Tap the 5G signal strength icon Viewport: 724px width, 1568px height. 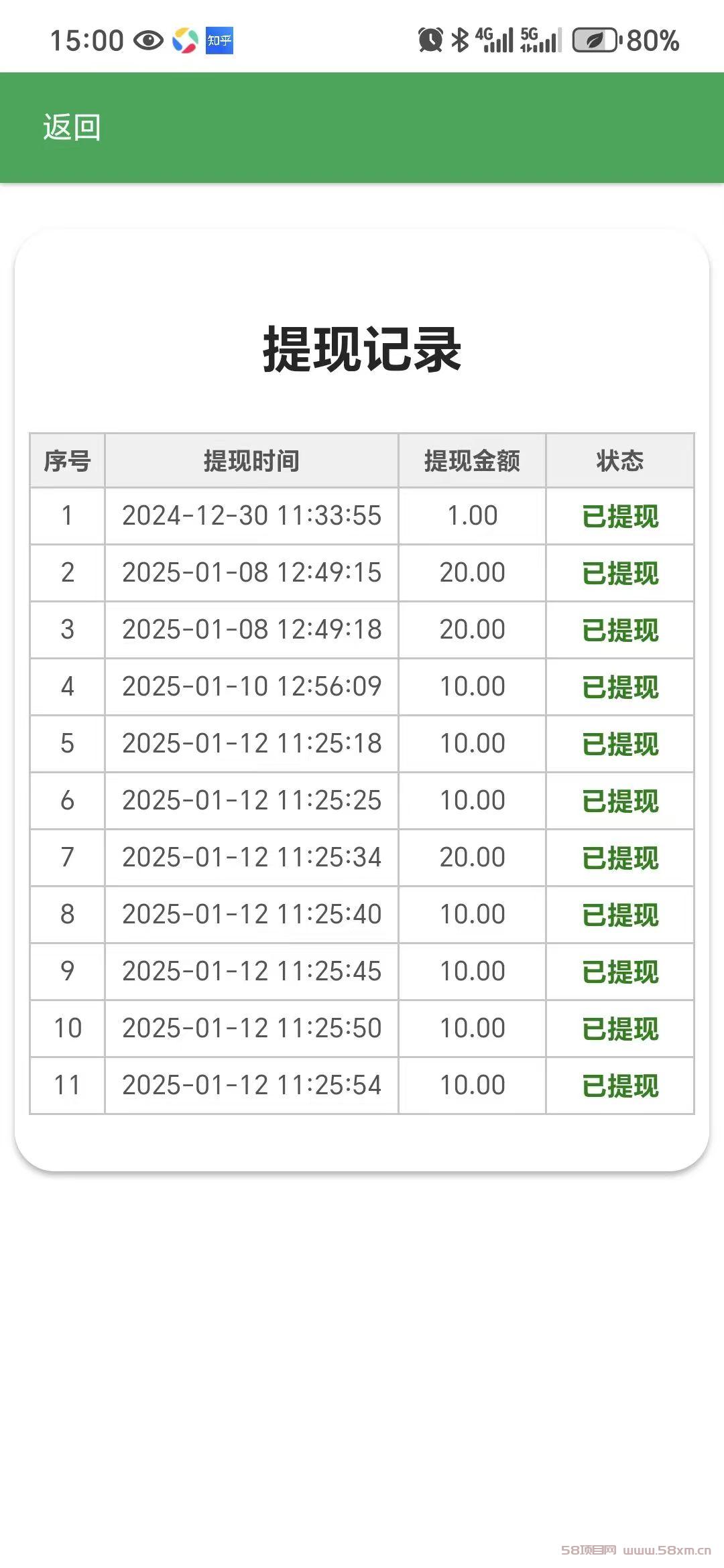point(540,40)
